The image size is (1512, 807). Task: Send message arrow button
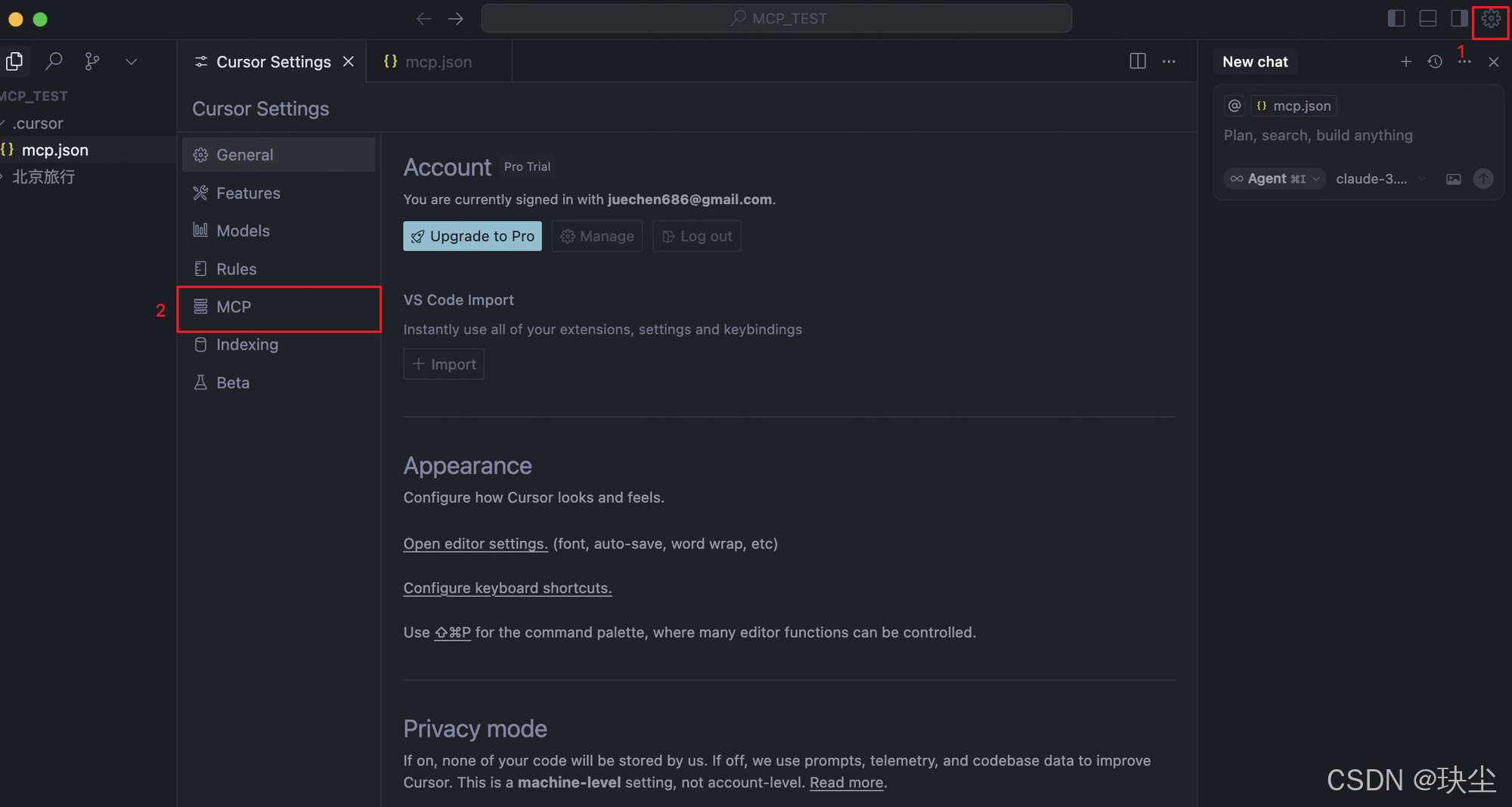pos(1483,179)
